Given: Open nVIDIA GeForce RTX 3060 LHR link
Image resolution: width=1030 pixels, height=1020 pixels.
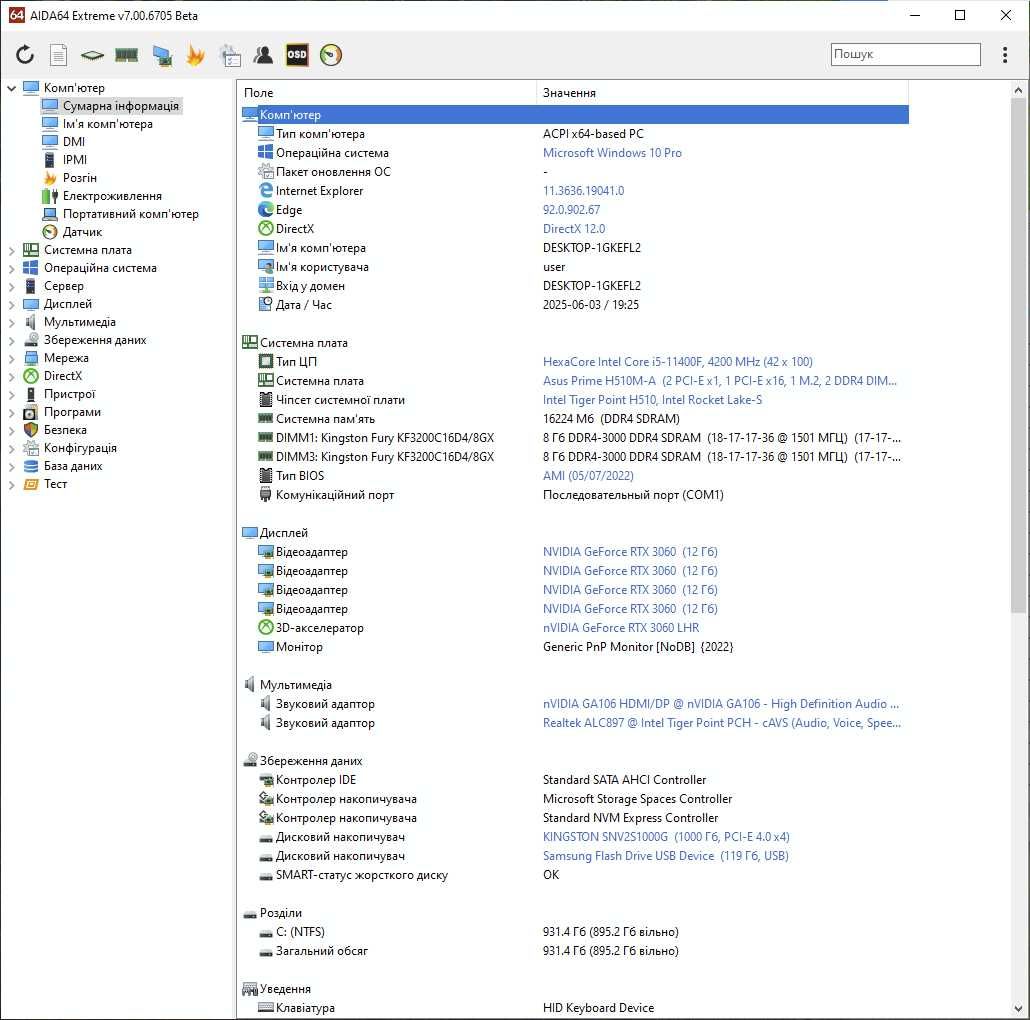Looking at the screenshot, I should click(x=621, y=627).
